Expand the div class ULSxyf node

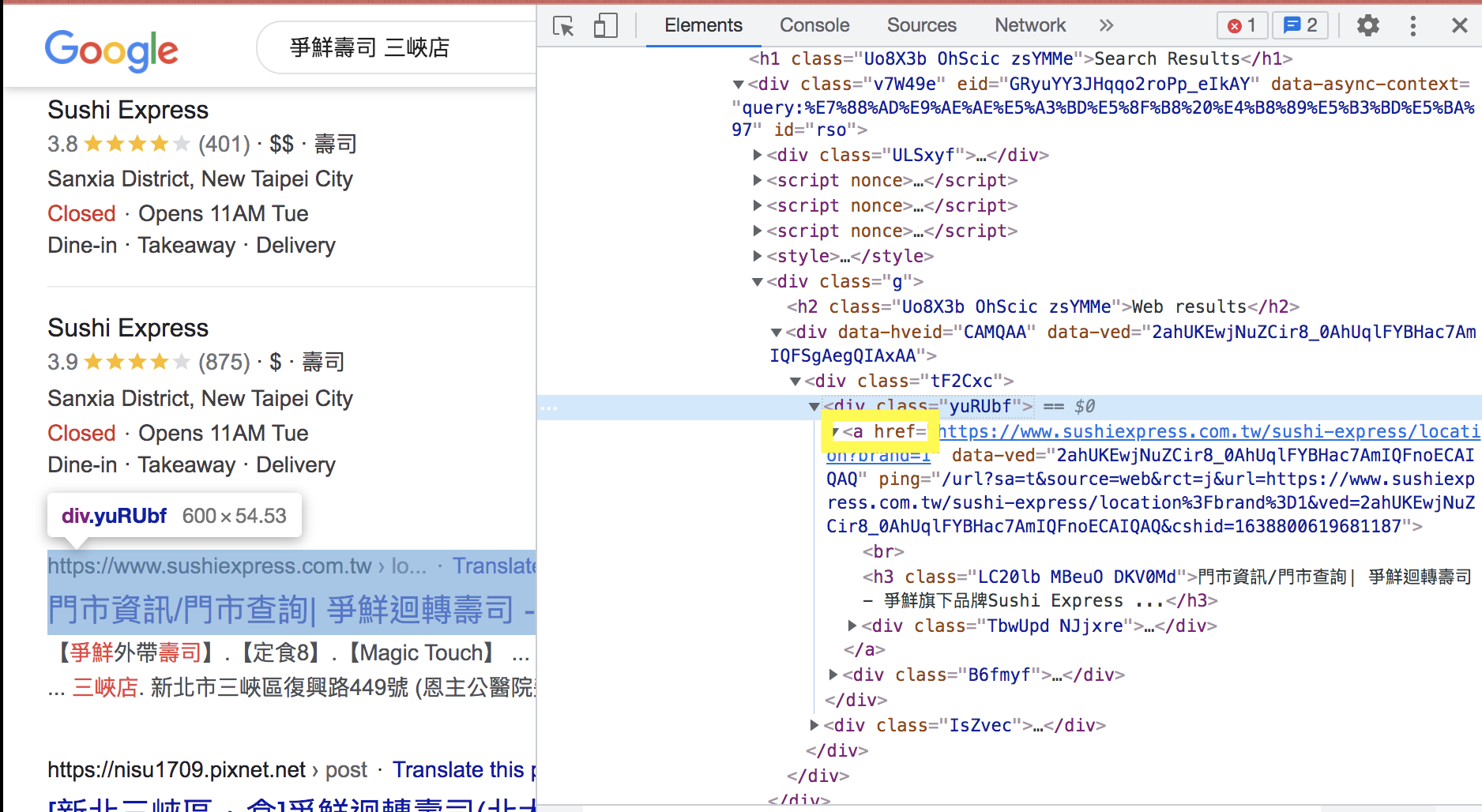[758, 156]
